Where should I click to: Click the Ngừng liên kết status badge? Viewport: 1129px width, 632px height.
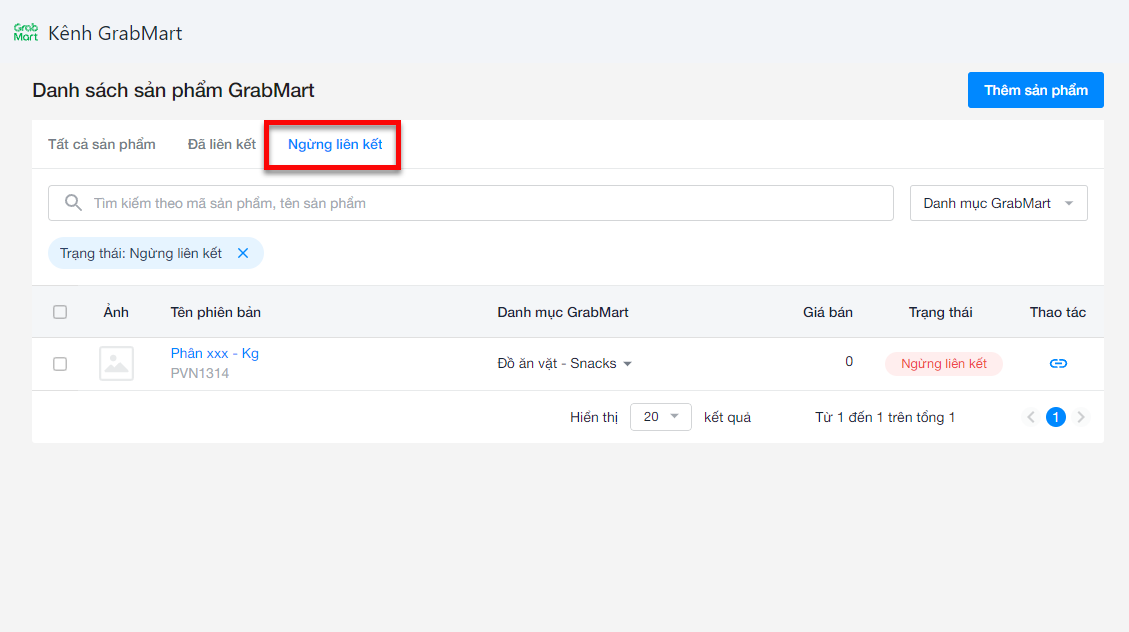943,364
